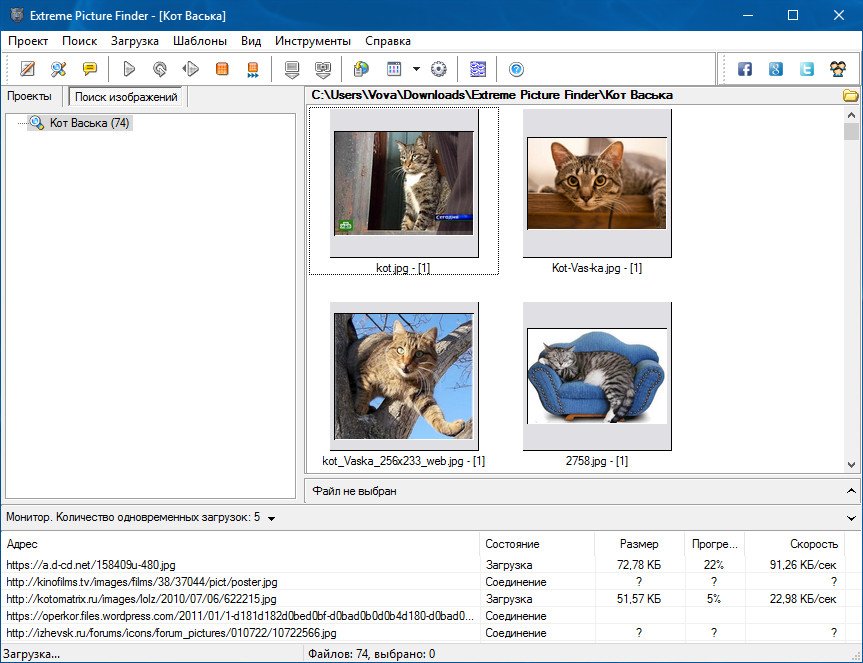Viewport: 863px width, 663px height.
Task: Select the kot.jpg thumbnail
Action: (404, 183)
